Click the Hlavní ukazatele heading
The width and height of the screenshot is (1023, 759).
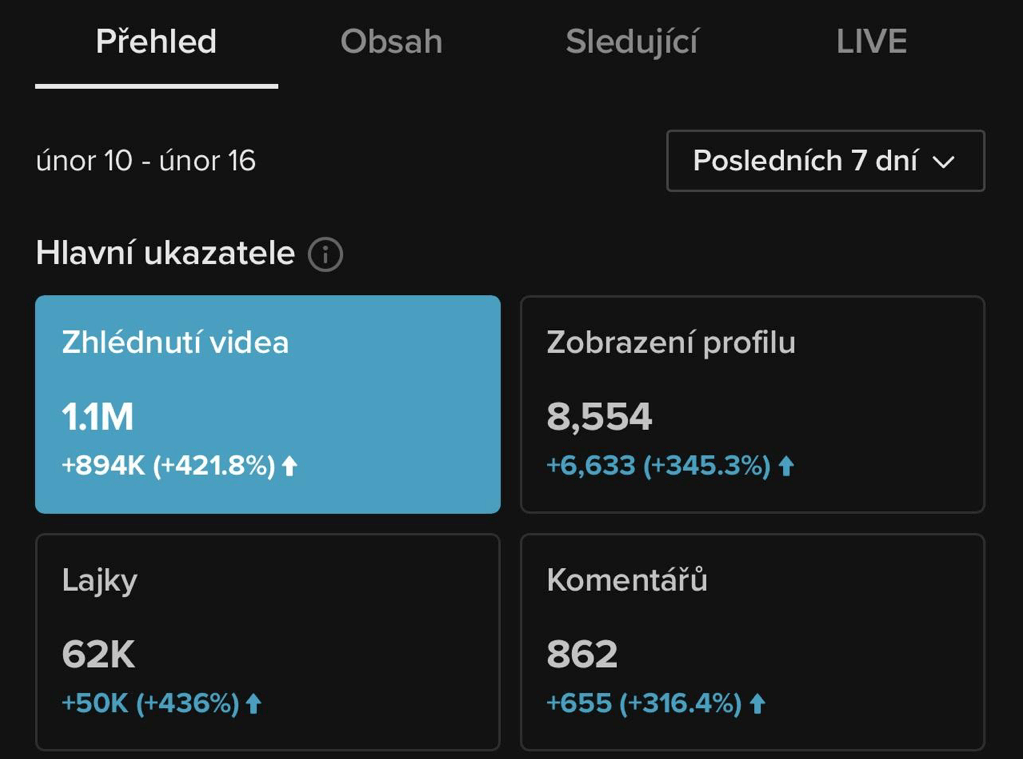[165, 253]
